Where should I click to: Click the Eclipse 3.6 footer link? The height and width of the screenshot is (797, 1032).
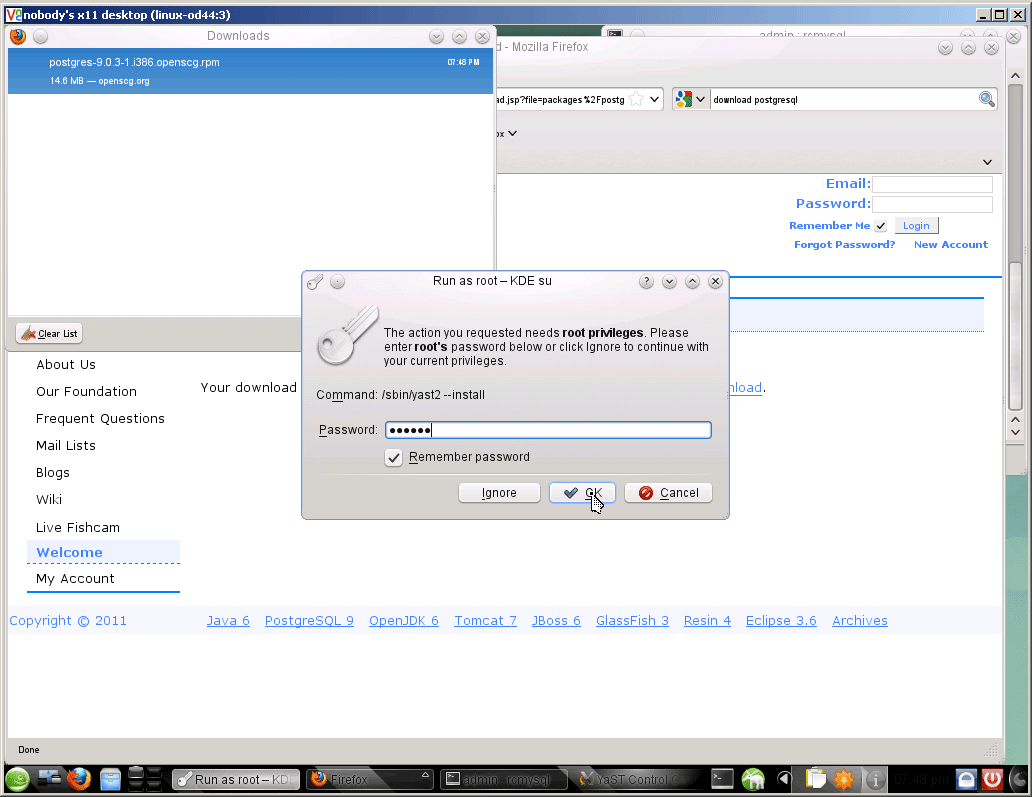click(x=781, y=621)
